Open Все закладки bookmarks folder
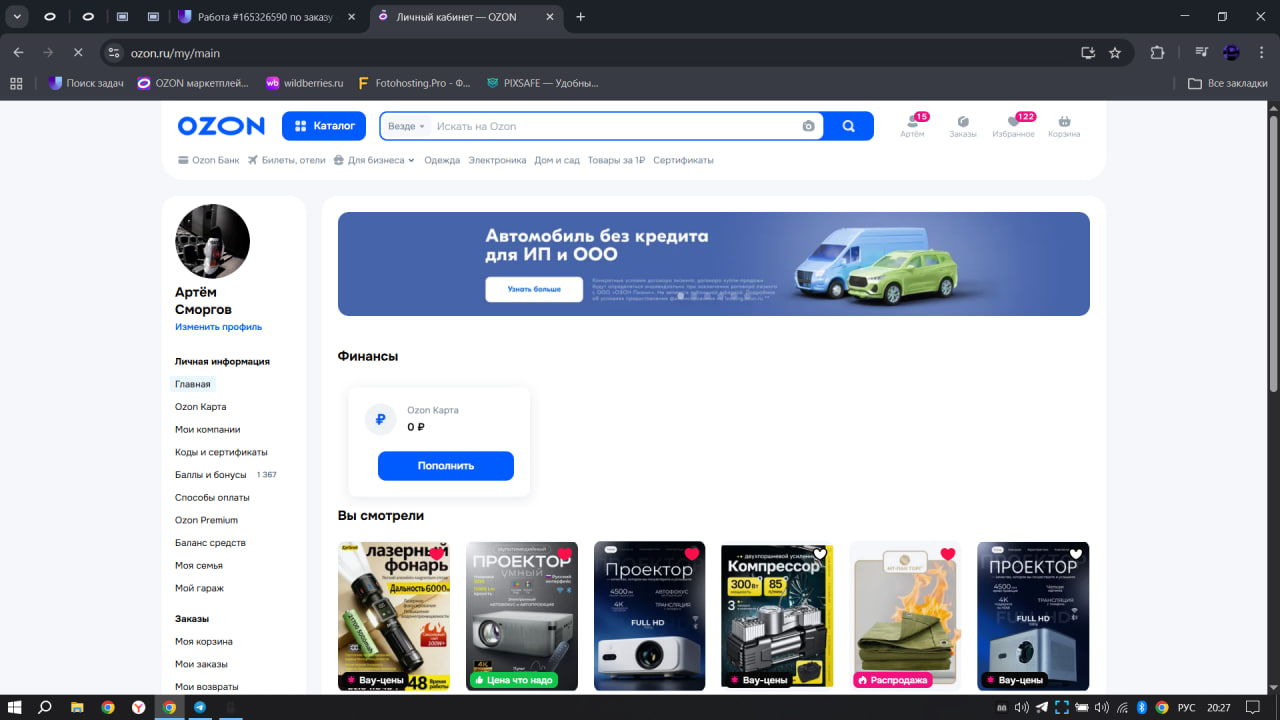 pyautogui.click(x=1228, y=83)
